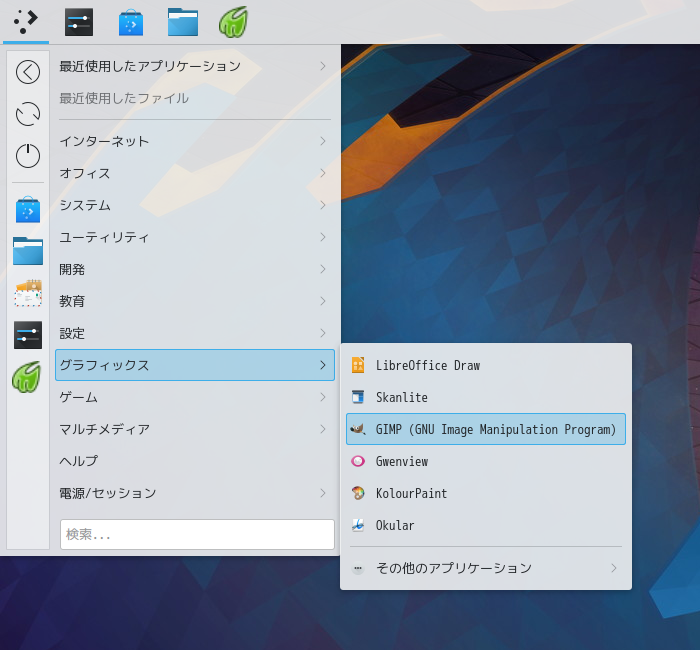
Task: Open System Settings from the top panel
Action: point(79,22)
